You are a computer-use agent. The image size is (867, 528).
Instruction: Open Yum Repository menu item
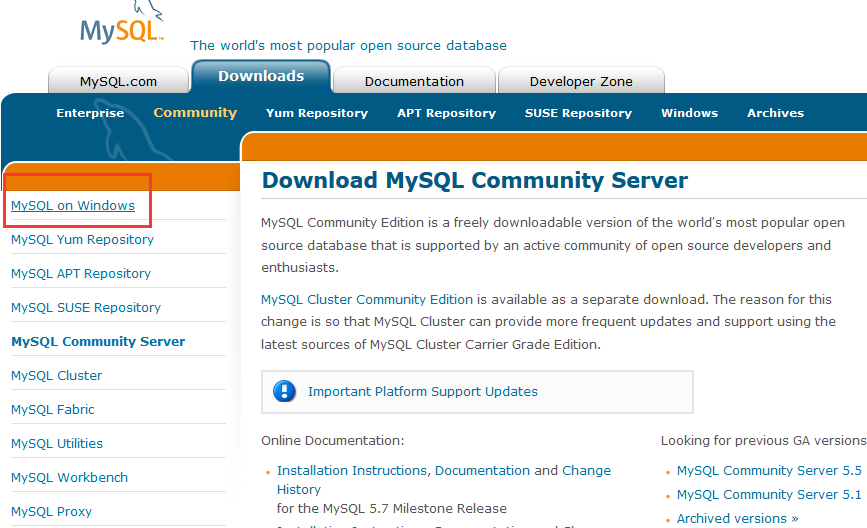click(x=317, y=113)
